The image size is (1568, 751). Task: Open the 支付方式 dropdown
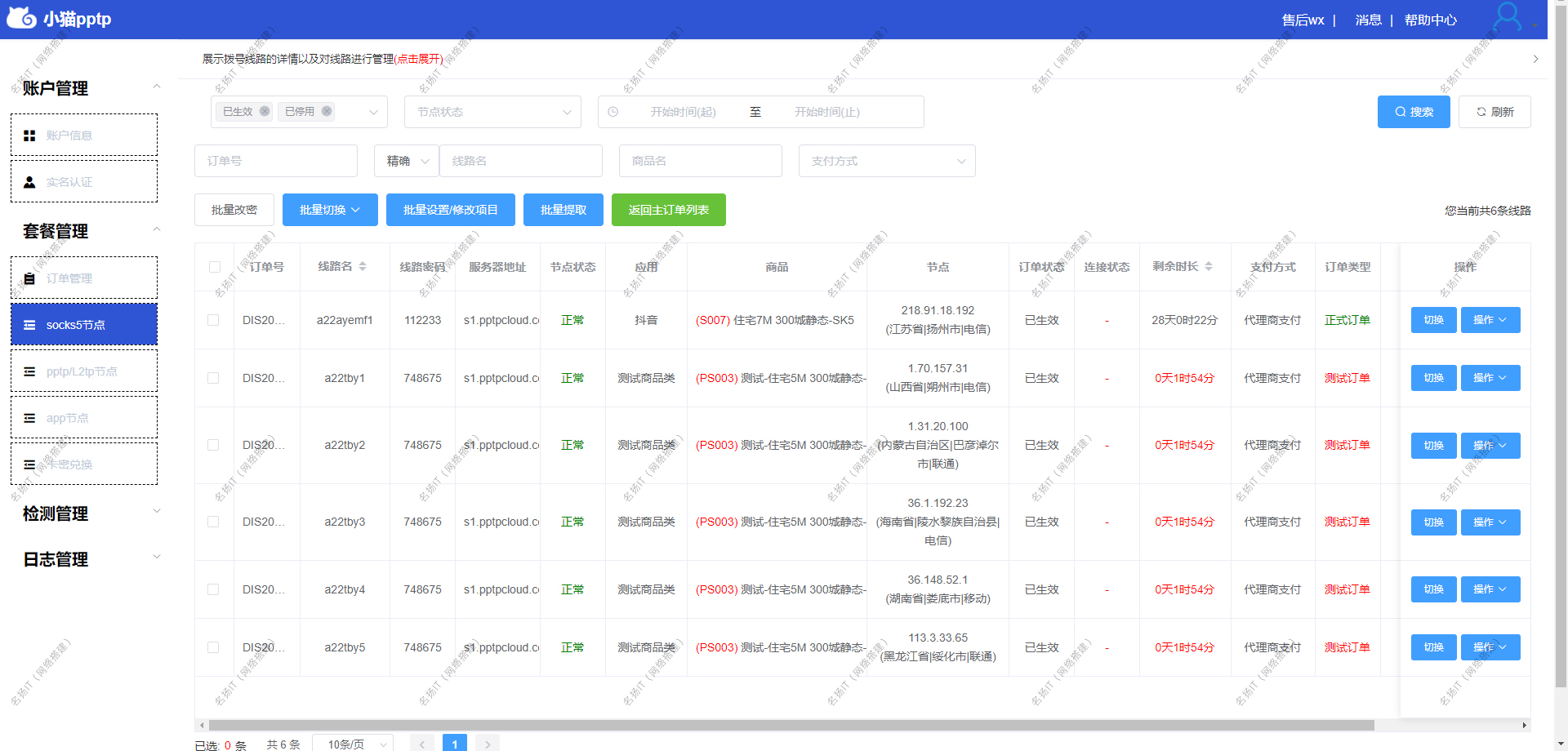[x=886, y=161]
